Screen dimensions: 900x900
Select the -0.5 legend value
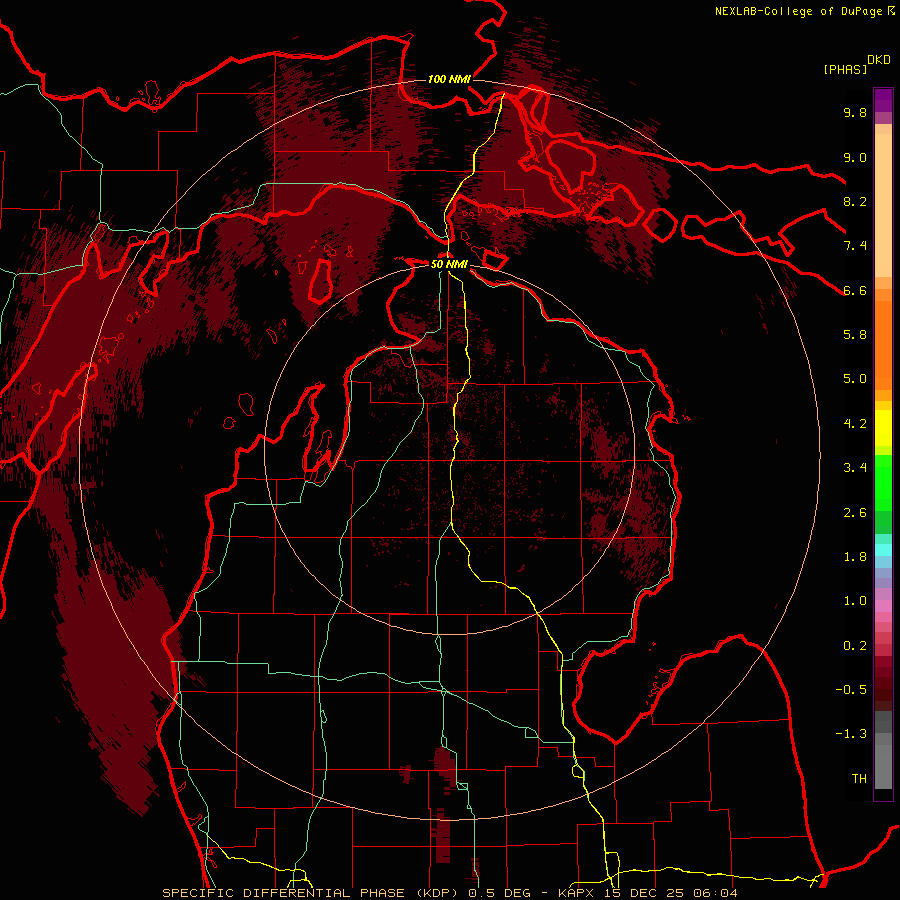[851, 690]
